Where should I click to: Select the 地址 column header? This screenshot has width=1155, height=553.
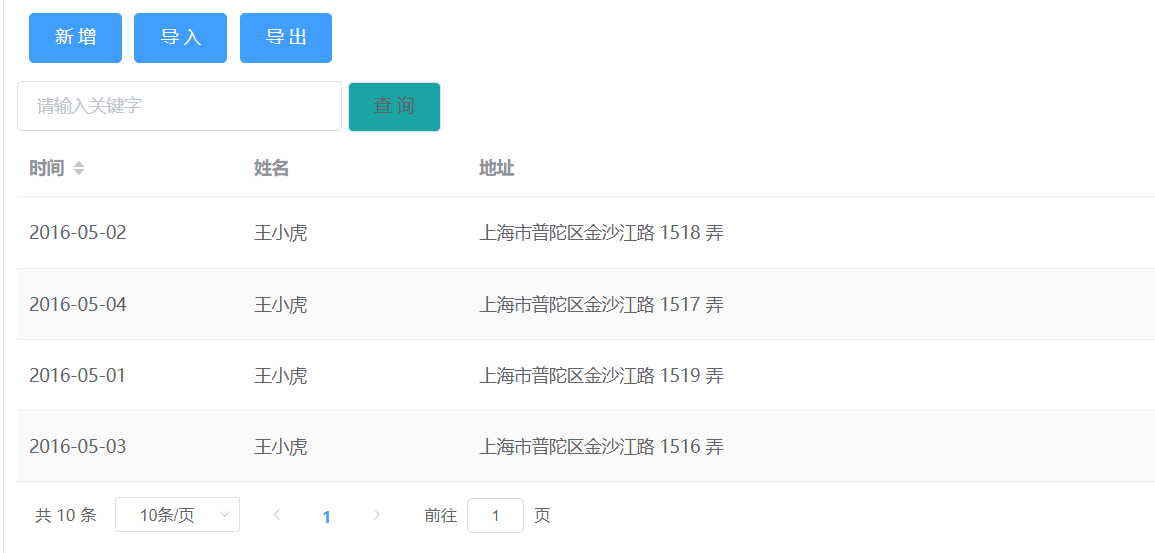496,169
